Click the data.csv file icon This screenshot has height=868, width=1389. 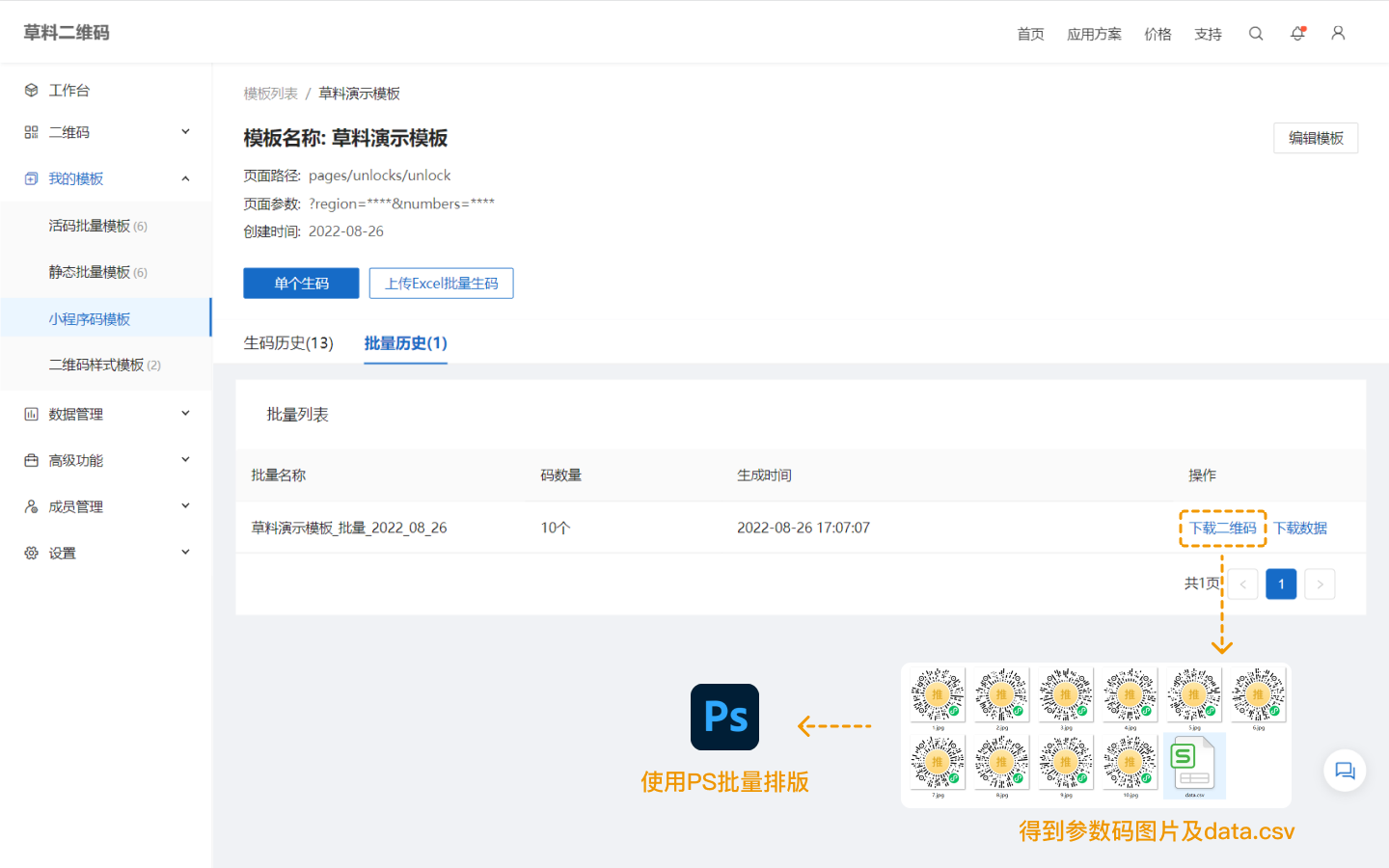coord(1194,766)
